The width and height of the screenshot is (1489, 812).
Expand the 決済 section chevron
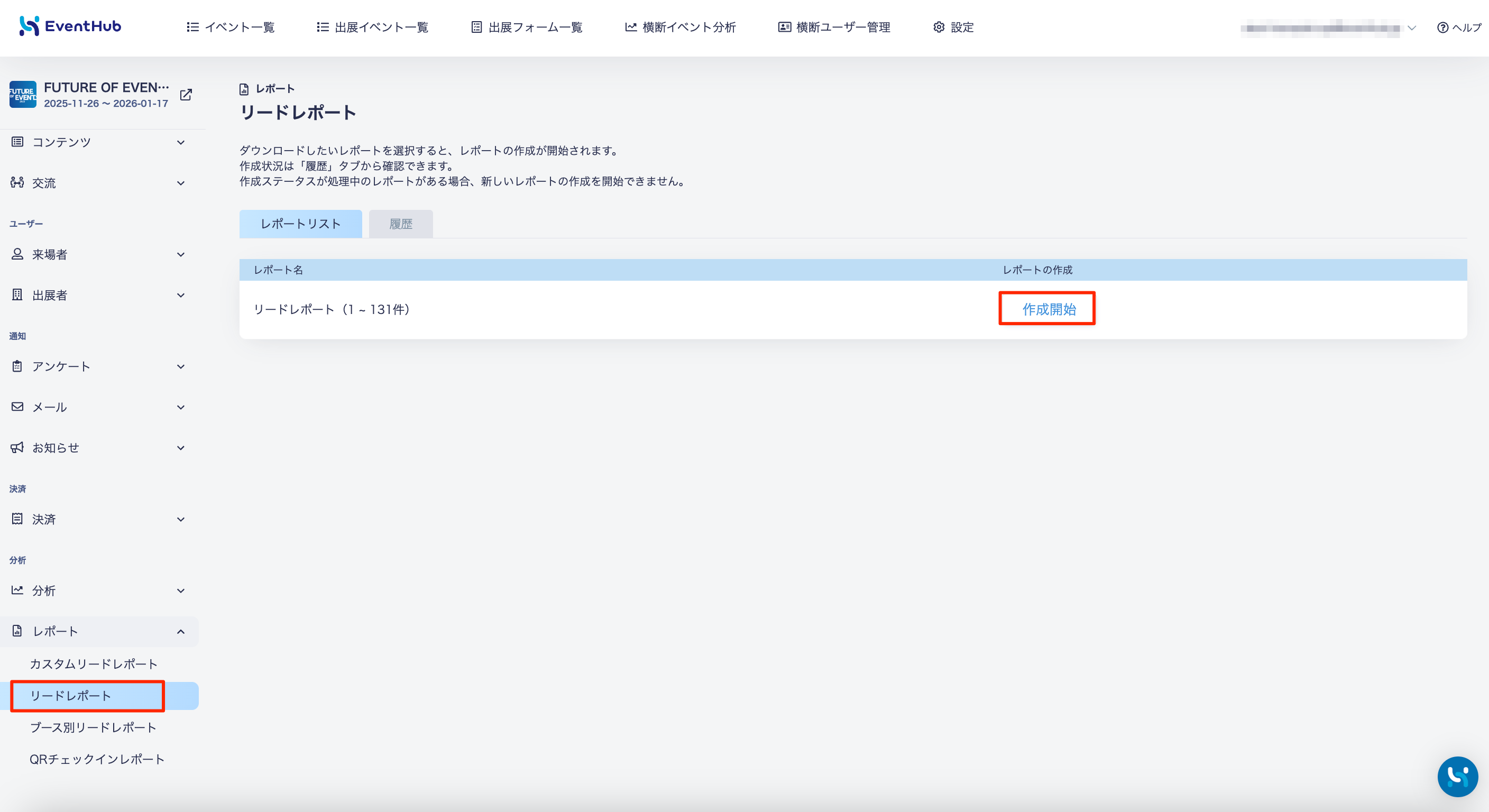(x=181, y=519)
